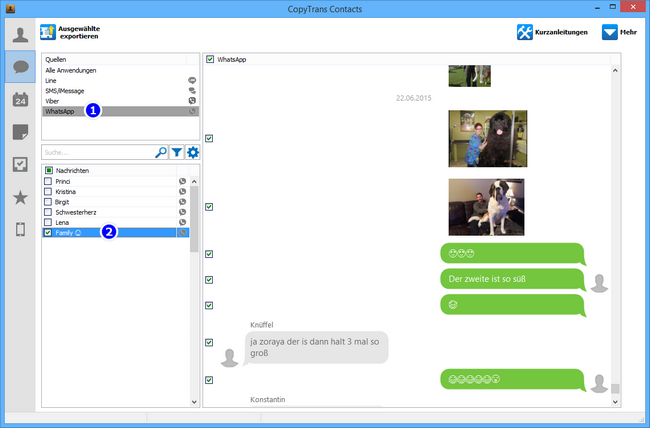
Task: Uncheck the Family conversation checkbox
Action: point(48,232)
